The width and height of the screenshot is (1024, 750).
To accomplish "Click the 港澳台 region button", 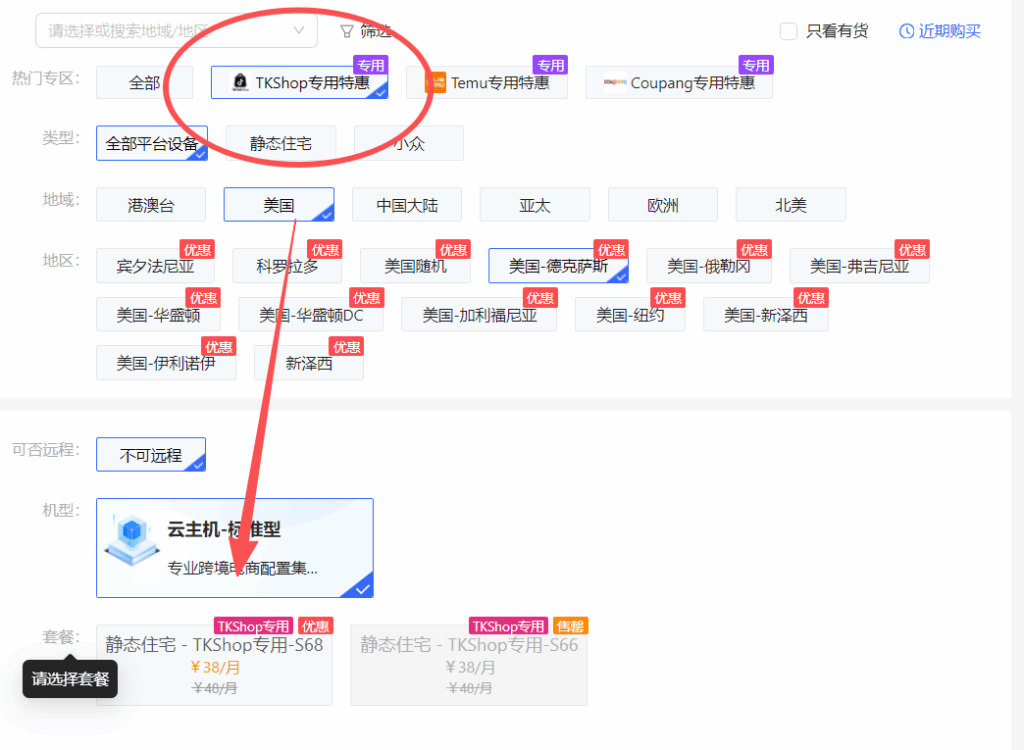I will 150,204.
